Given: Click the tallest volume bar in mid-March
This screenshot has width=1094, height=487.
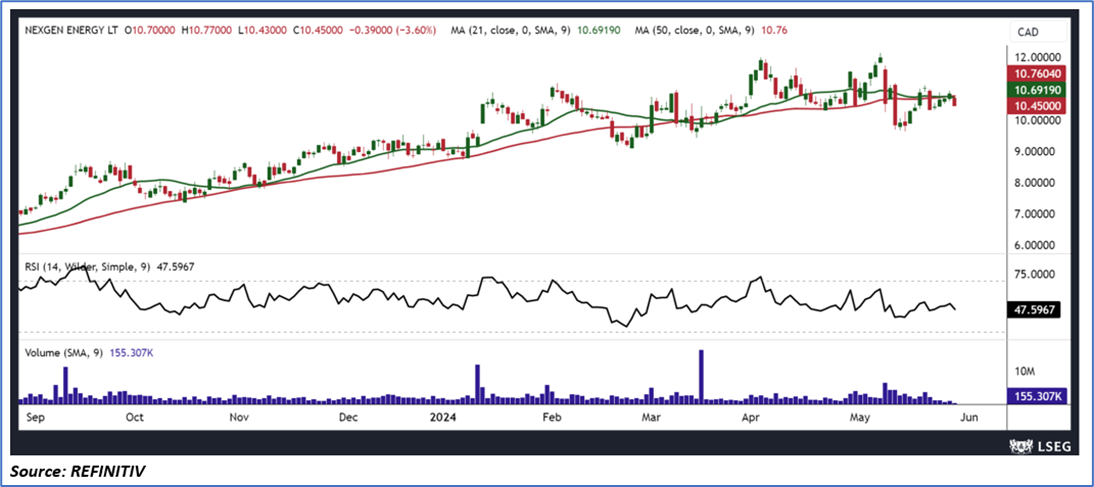Looking at the screenshot, I should pos(701,377).
